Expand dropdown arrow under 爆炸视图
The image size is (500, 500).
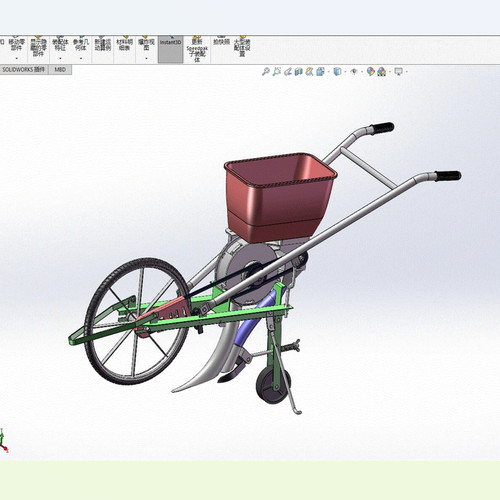(146, 59)
